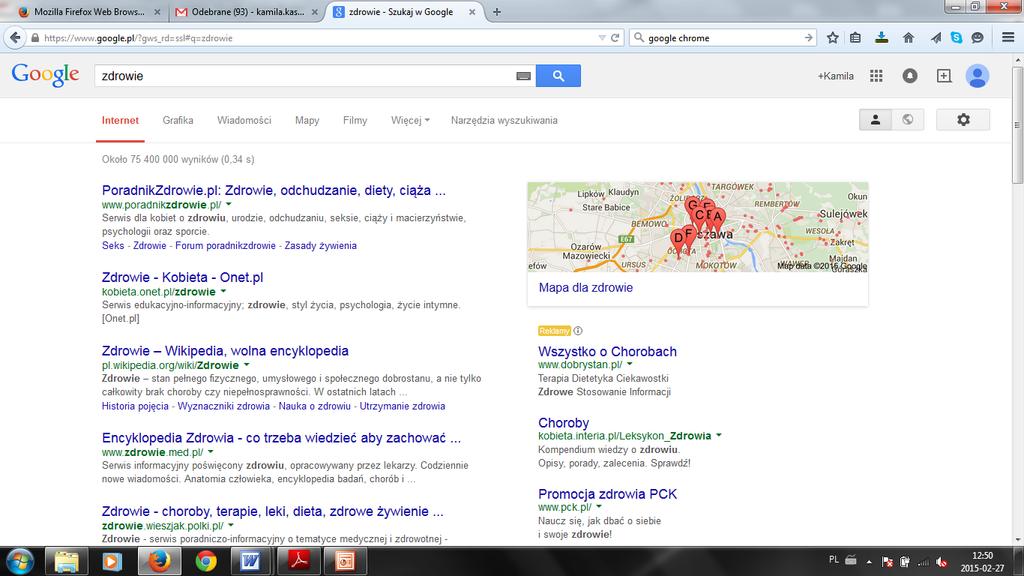
Task: Click Mapa dla zdrowie link
Action: 586,287
